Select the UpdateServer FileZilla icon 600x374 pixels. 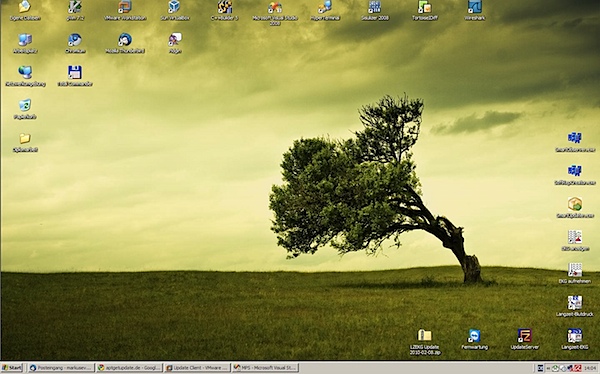525,340
